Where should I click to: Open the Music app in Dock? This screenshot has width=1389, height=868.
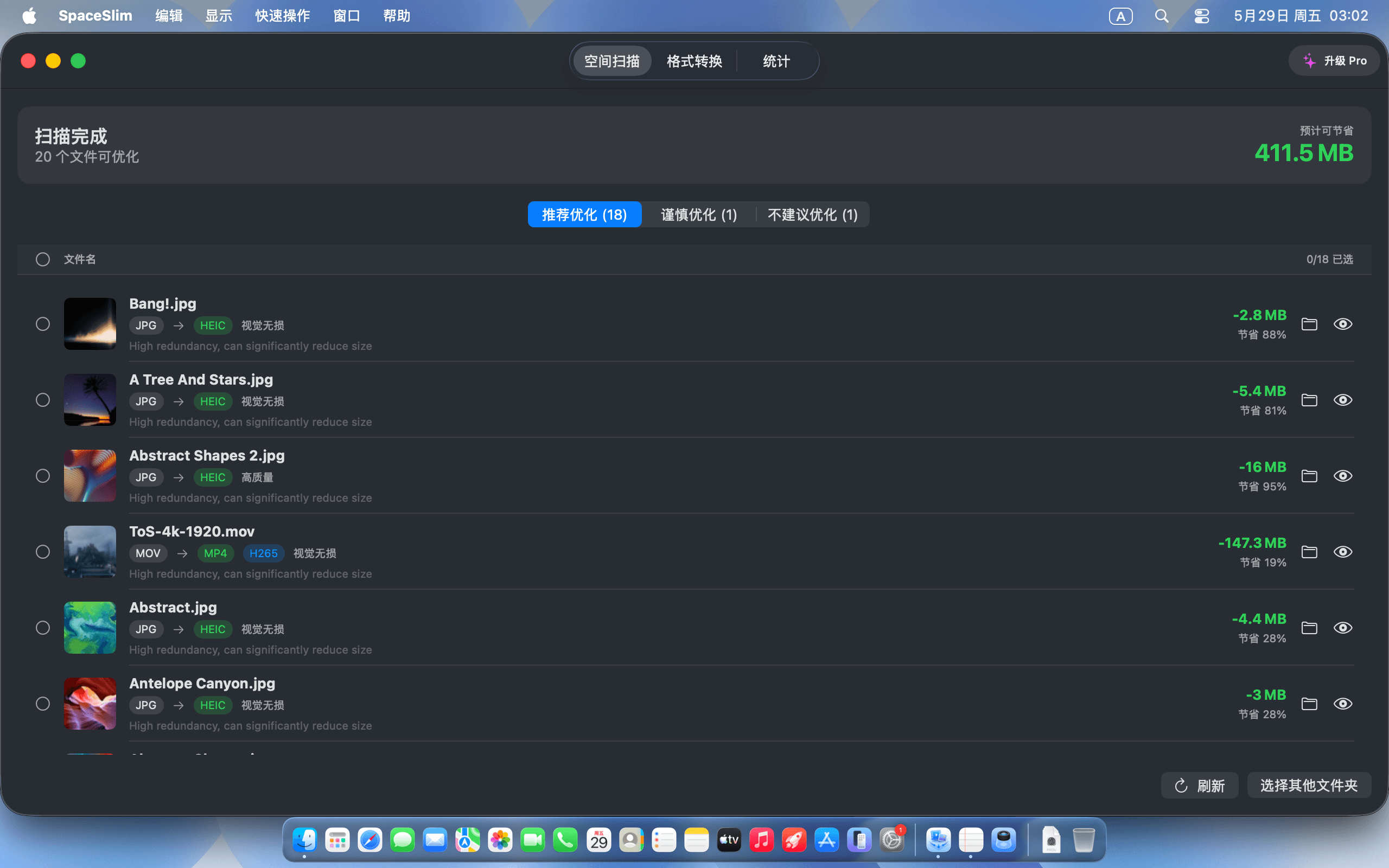point(761,840)
